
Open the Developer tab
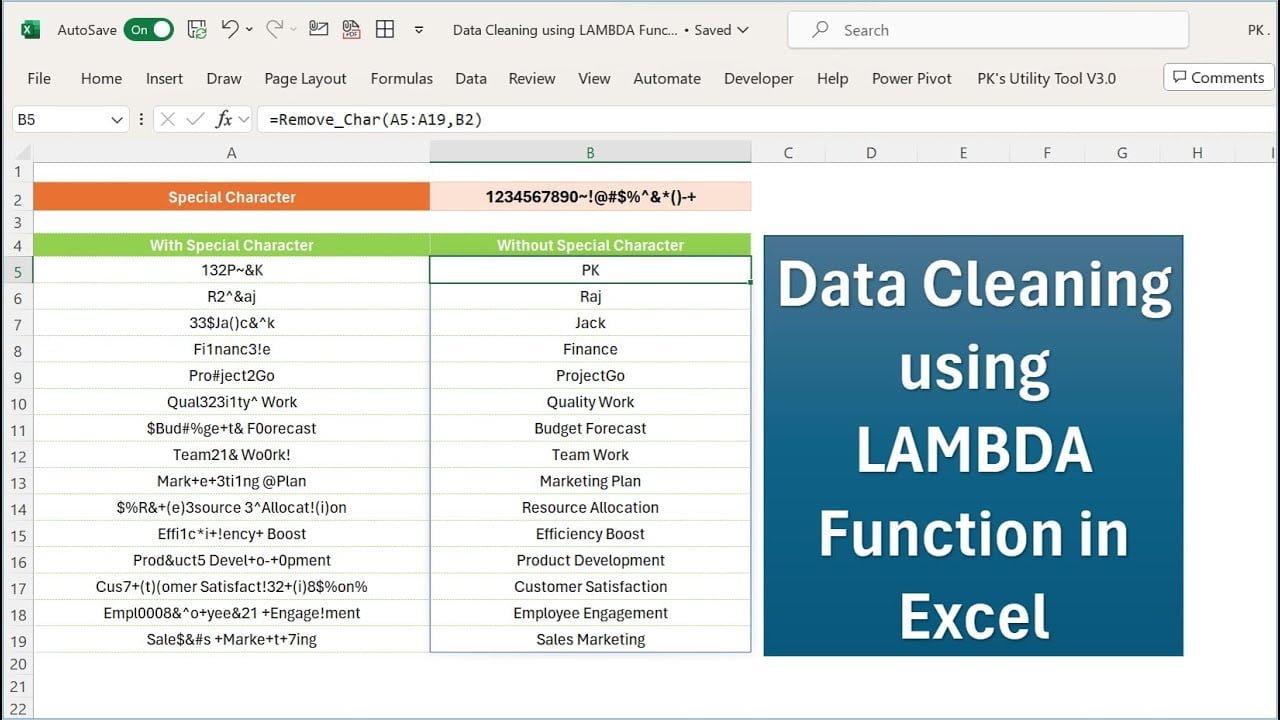click(x=759, y=78)
